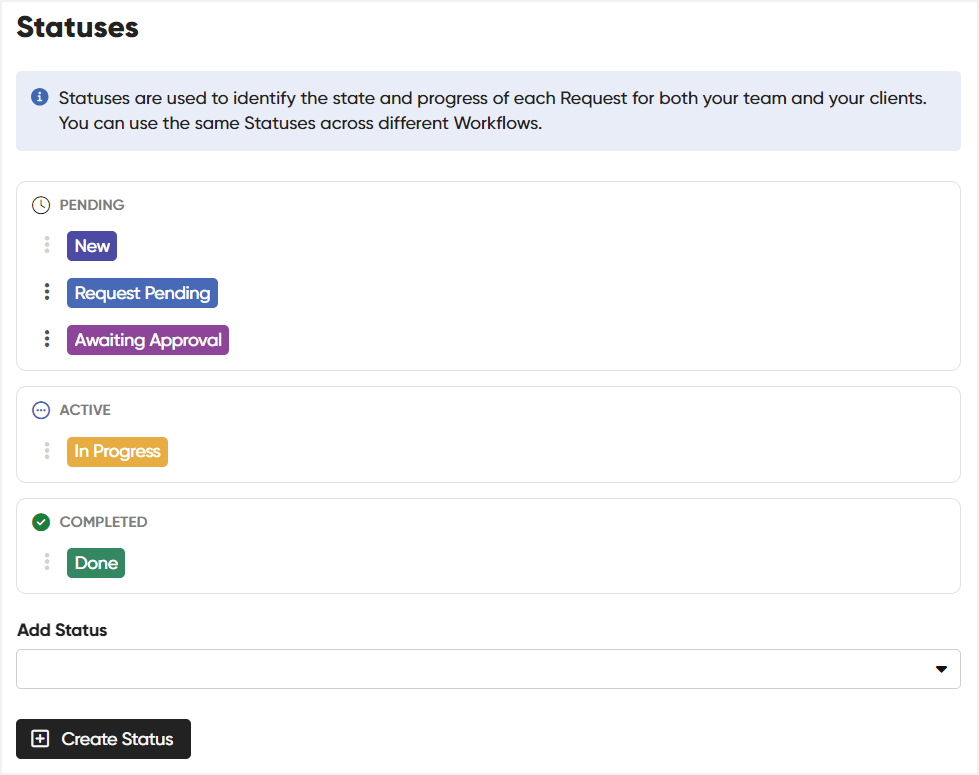Click inside the Add Status field

click(488, 669)
